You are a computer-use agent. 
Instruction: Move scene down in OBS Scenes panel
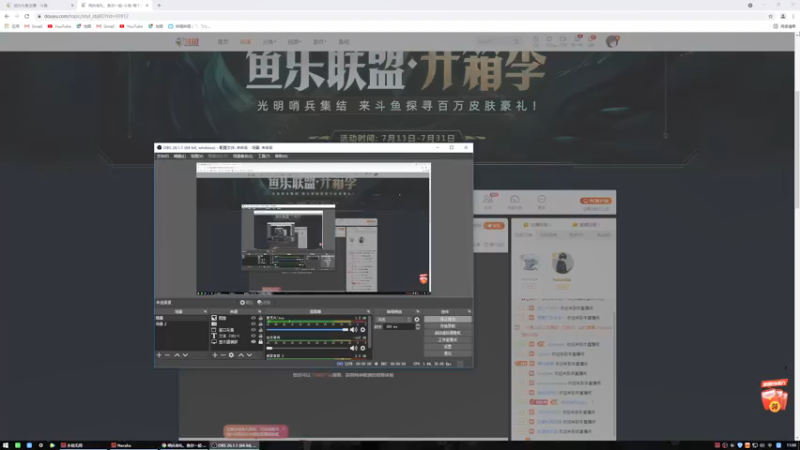click(x=185, y=355)
